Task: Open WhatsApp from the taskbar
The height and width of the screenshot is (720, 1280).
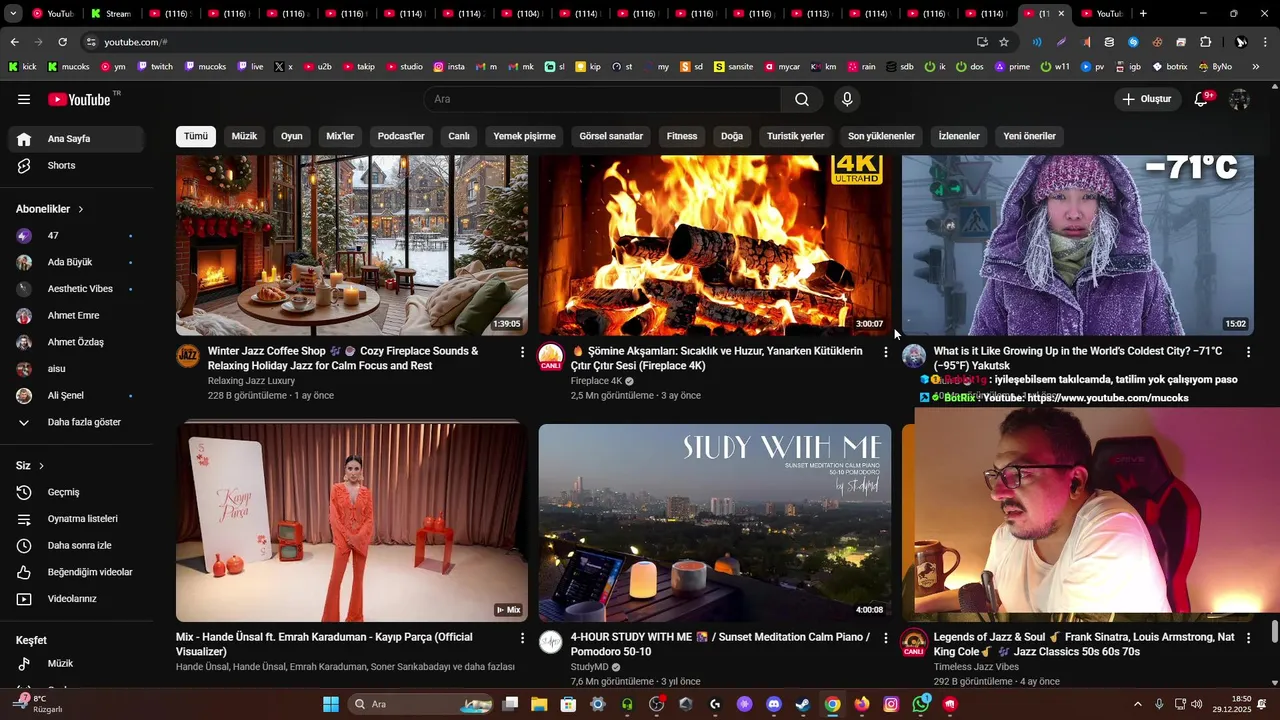Action: pos(920,704)
